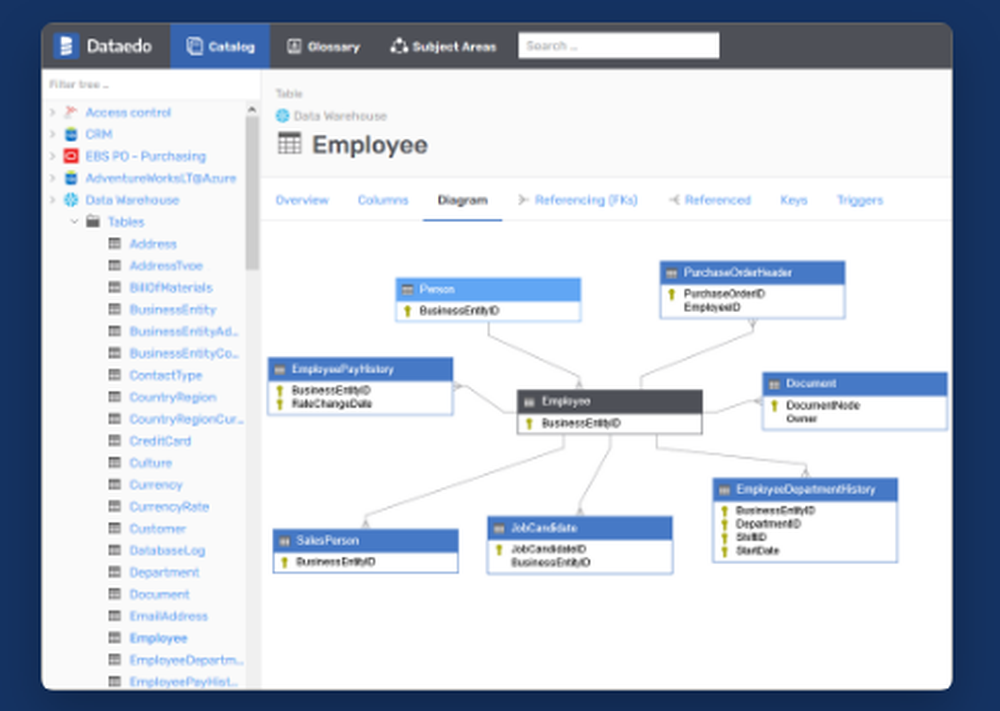
Task: Switch to the Referenced tab
Action: click(710, 200)
